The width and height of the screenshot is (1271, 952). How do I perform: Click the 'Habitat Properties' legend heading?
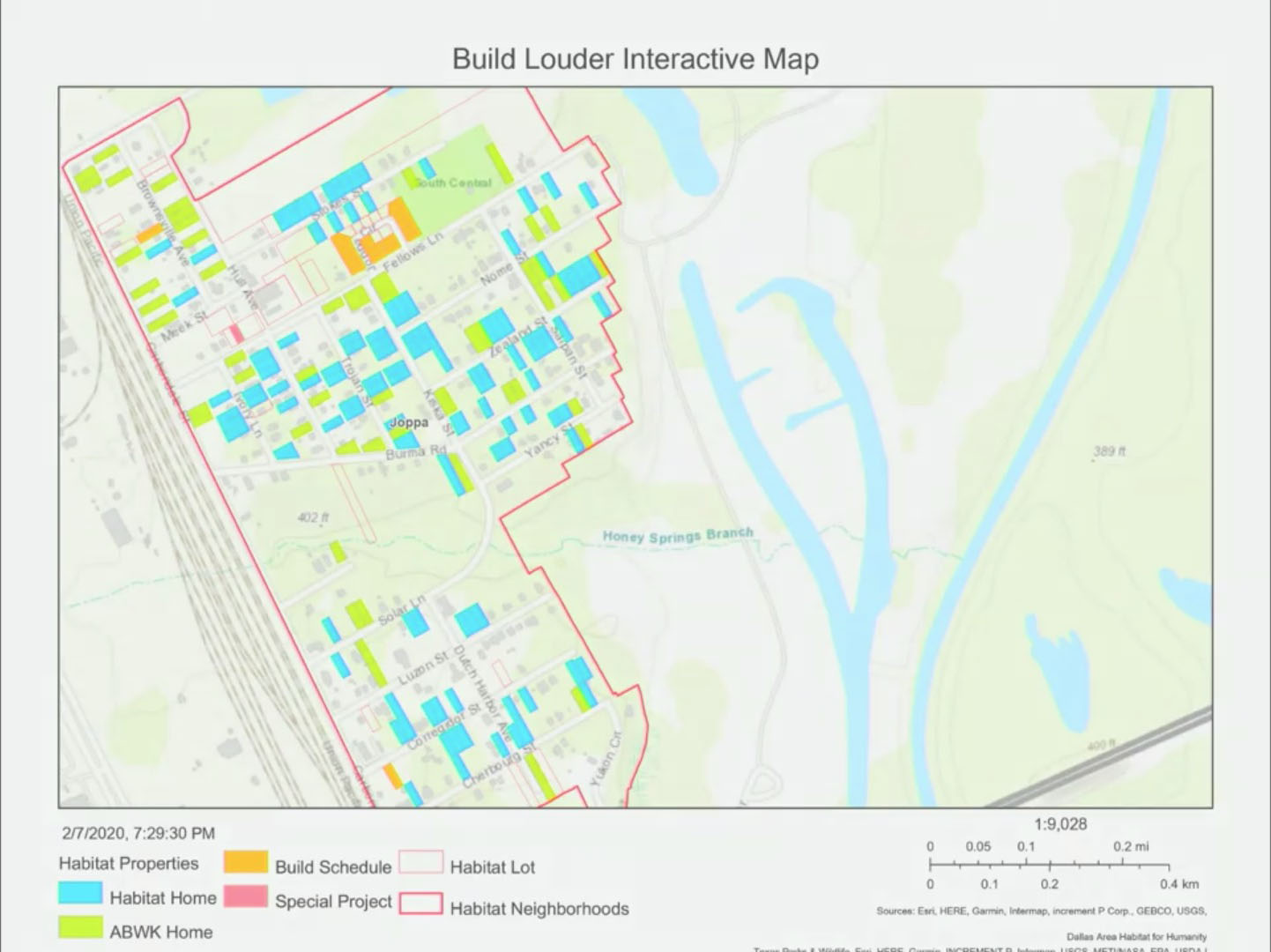point(129,864)
